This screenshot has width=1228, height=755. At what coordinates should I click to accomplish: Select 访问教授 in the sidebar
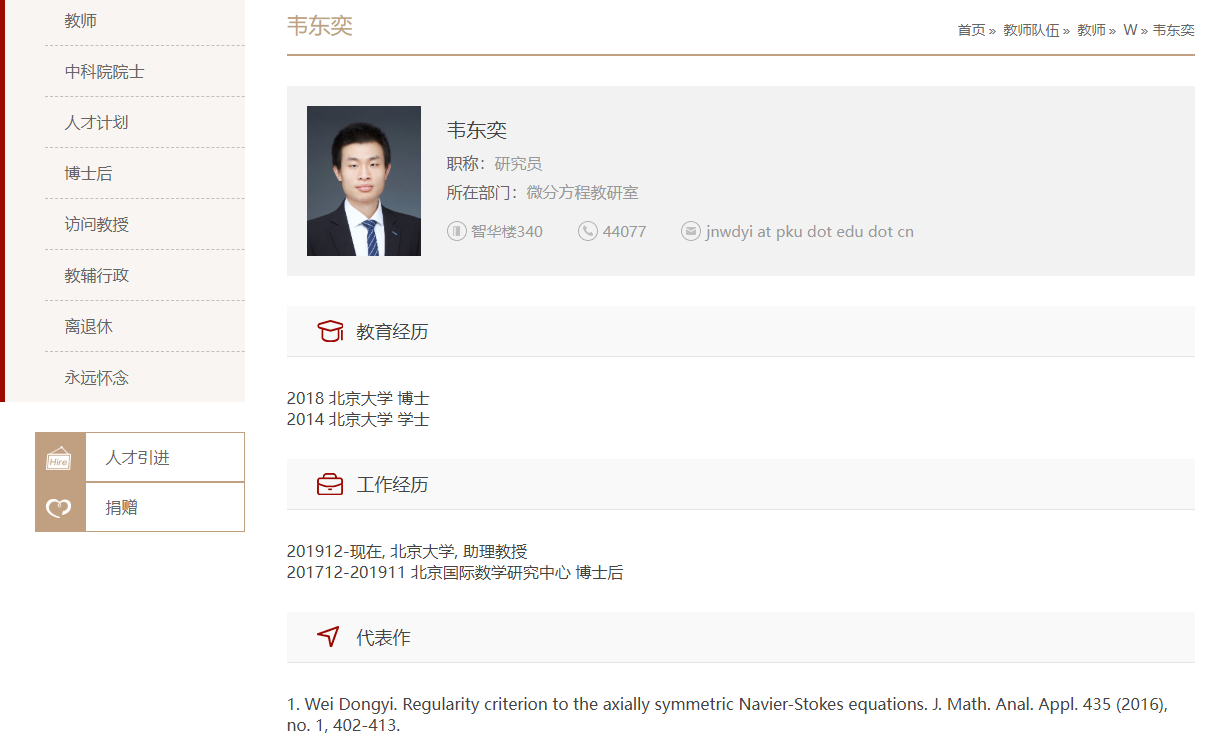(x=96, y=225)
